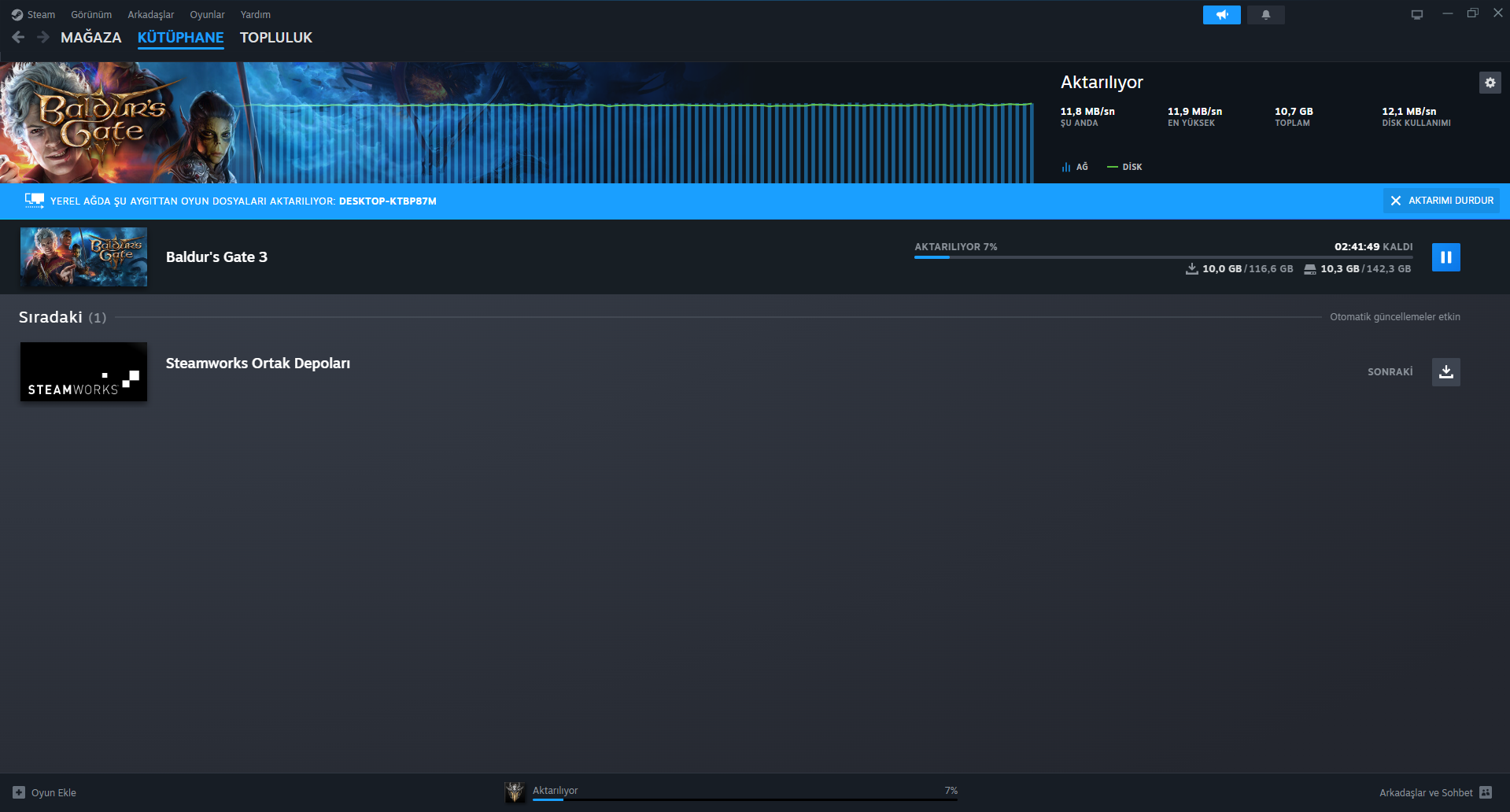Click the Aktarılıyor status in the bottom bar
1510x812 pixels.
click(x=555, y=791)
